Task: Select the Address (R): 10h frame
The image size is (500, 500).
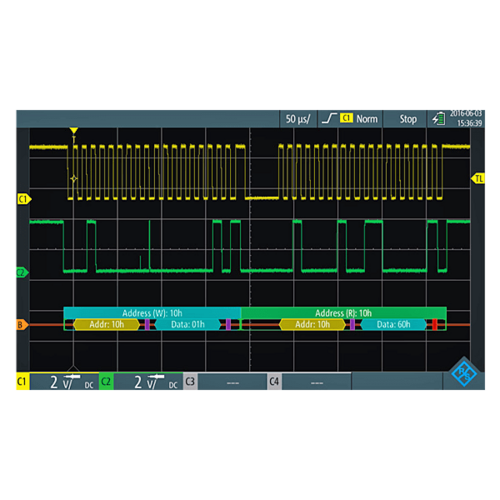Action: click(344, 313)
